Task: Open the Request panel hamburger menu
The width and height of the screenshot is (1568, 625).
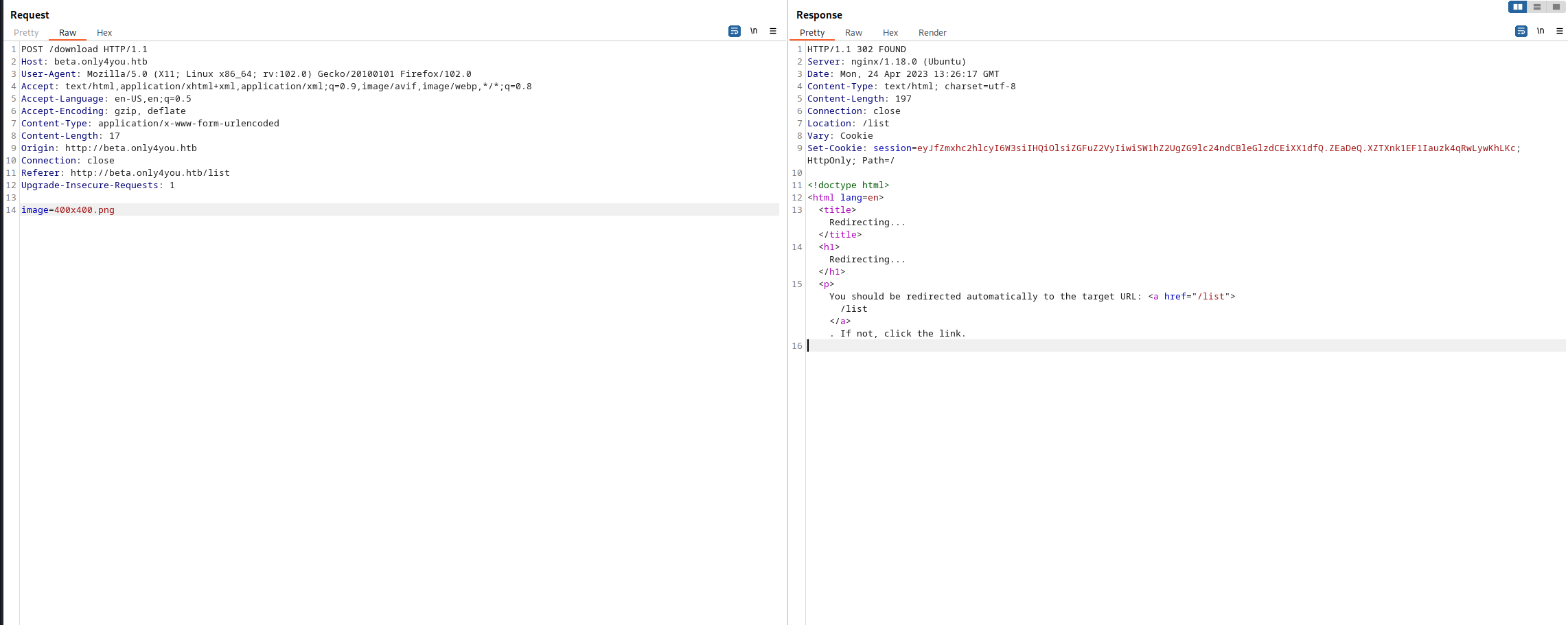Action: click(773, 32)
